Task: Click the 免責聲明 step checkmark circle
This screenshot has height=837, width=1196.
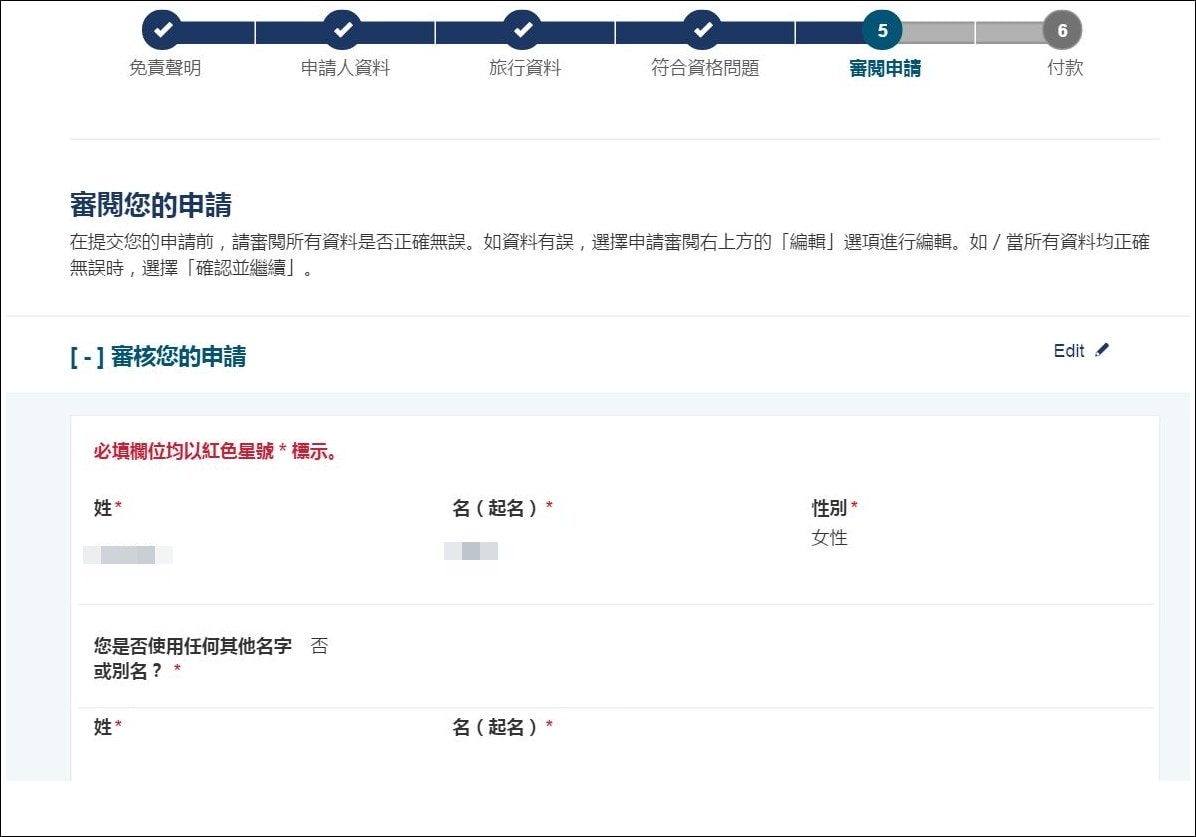Action: pyautogui.click(x=162, y=31)
